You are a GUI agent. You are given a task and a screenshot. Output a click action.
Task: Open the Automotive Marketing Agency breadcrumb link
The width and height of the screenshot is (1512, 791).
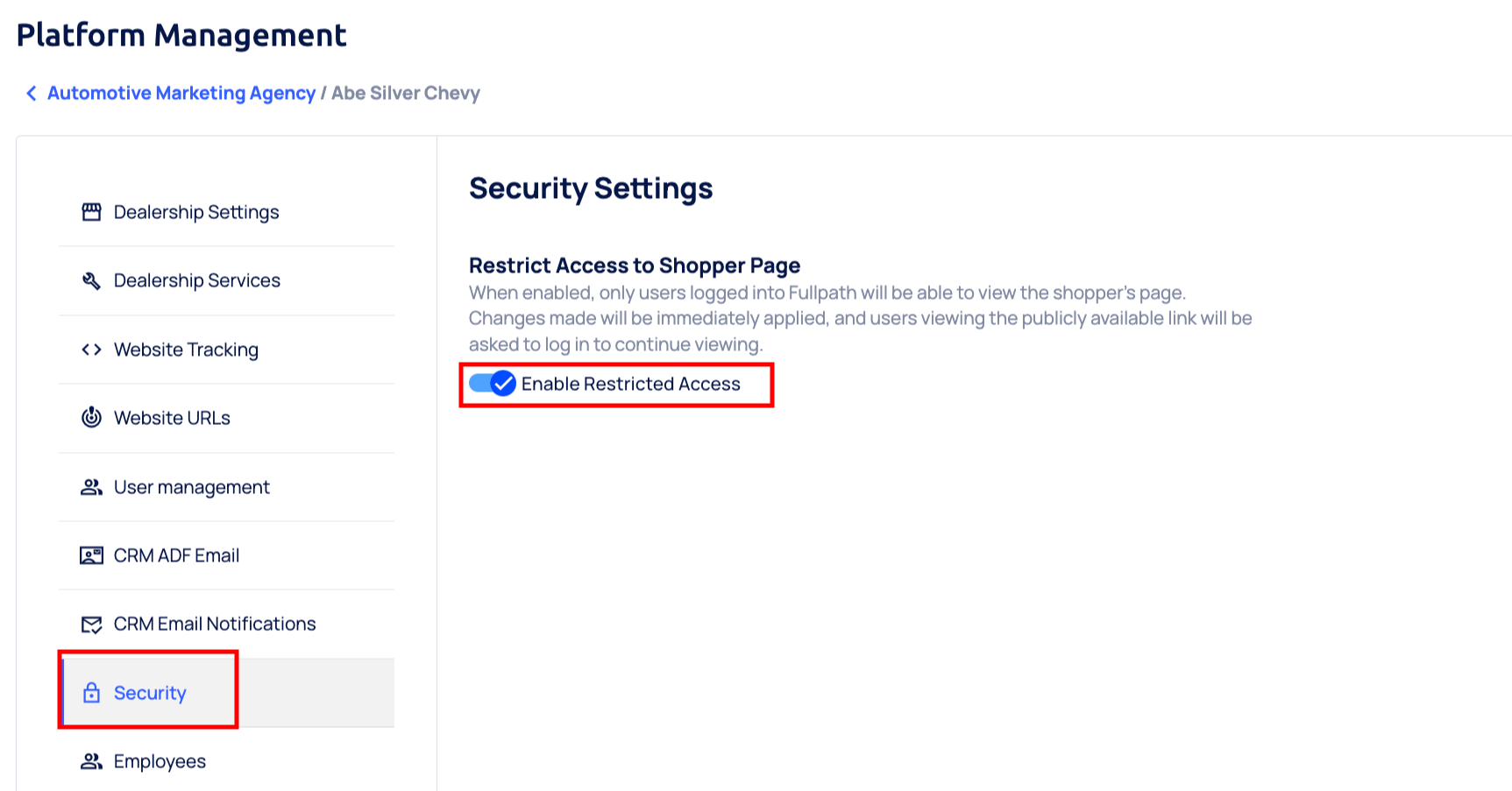pyautogui.click(x=181, y=93)
